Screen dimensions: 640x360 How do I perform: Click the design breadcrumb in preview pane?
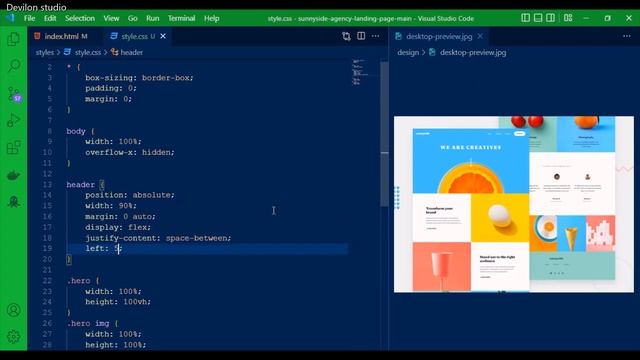pyautogui.click(x=408, y=52)
